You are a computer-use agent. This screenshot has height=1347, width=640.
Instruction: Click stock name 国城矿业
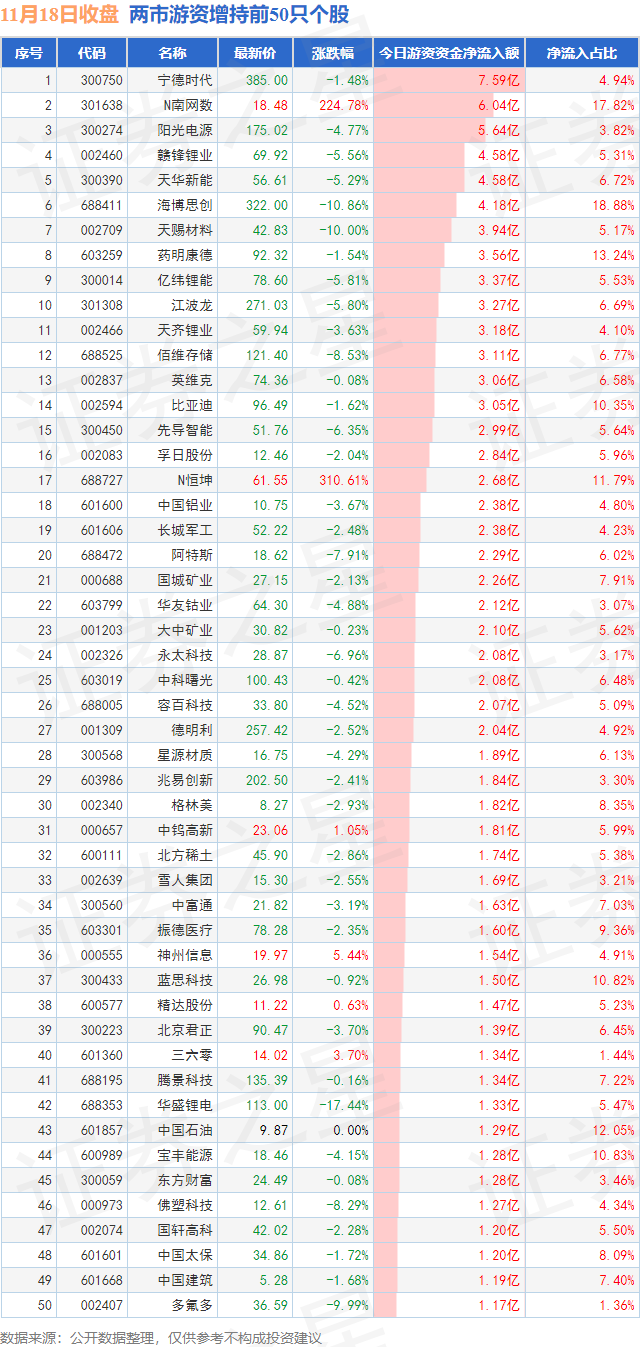point(186,580)
